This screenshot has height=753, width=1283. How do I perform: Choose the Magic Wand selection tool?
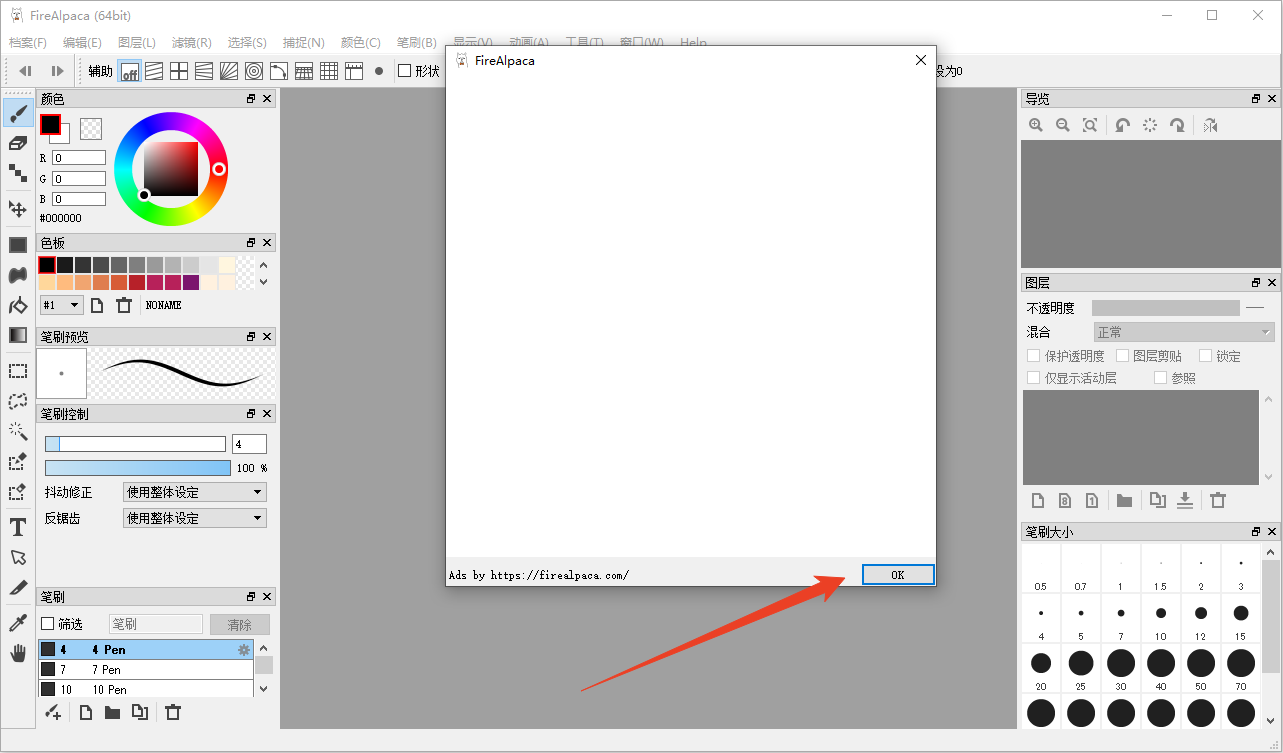pyautogui.click(x=18, y=431)
